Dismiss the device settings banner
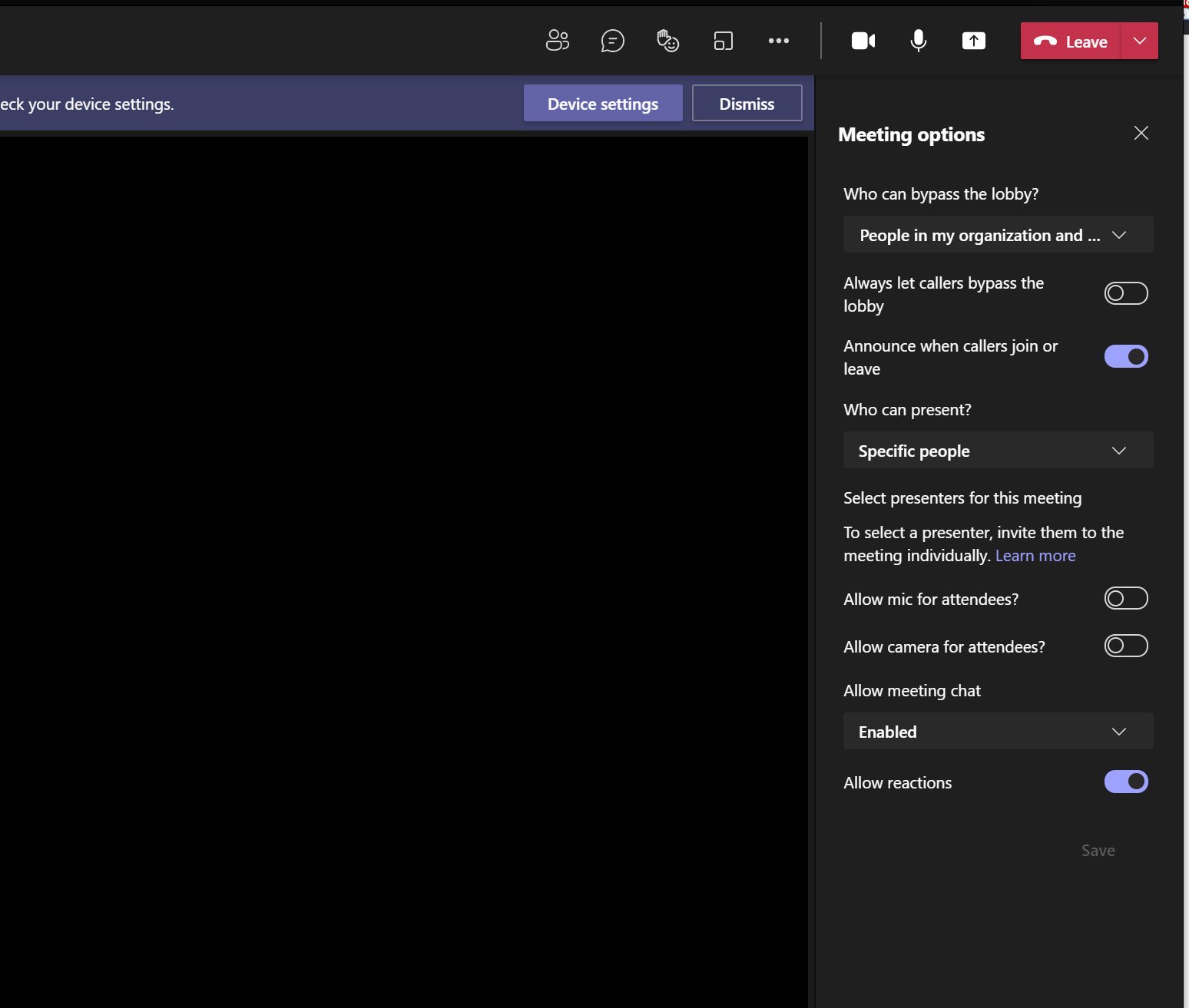 [747, 103]
